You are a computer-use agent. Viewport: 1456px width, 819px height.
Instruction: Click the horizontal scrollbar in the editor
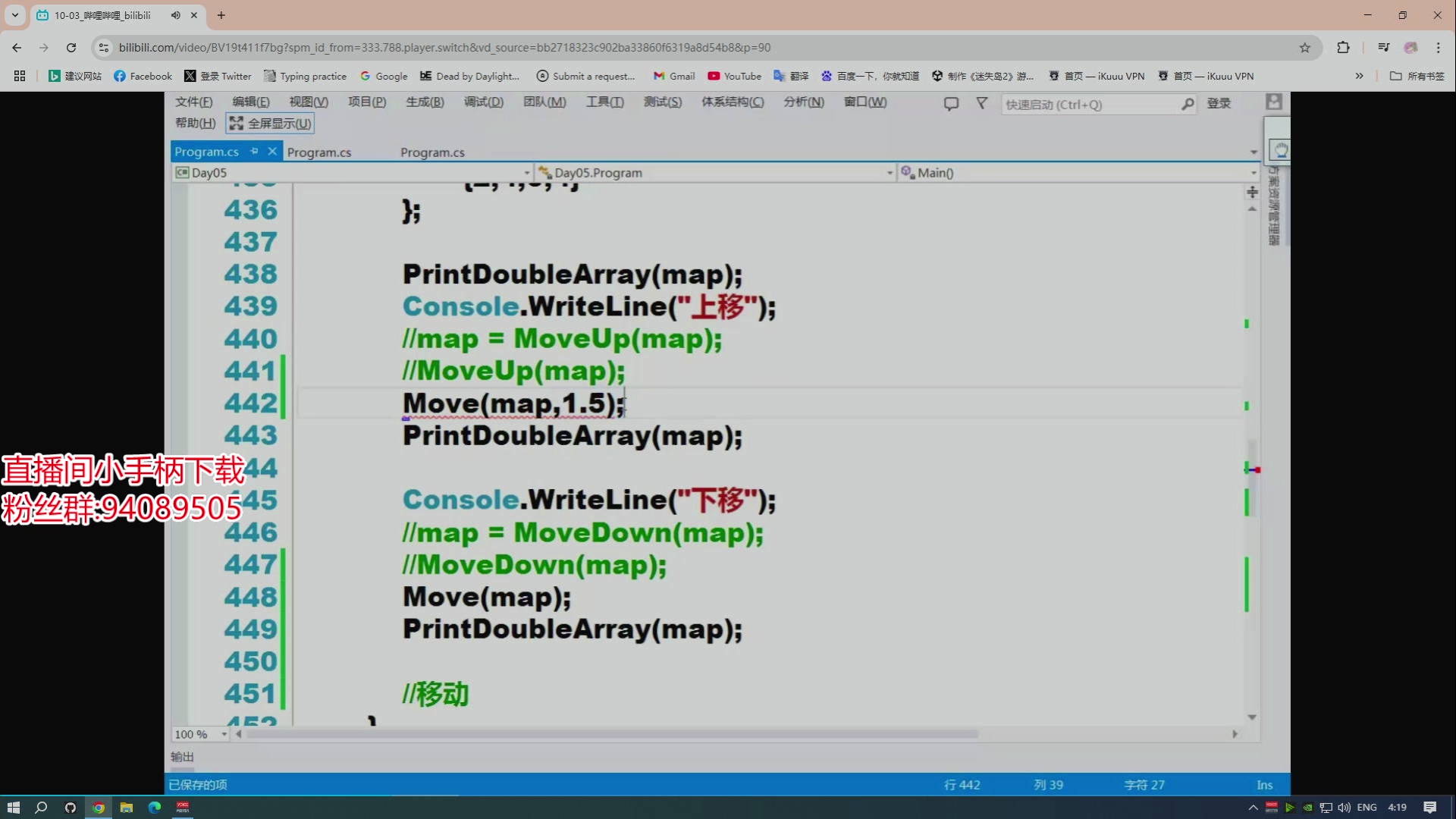[x=612, y=734]
